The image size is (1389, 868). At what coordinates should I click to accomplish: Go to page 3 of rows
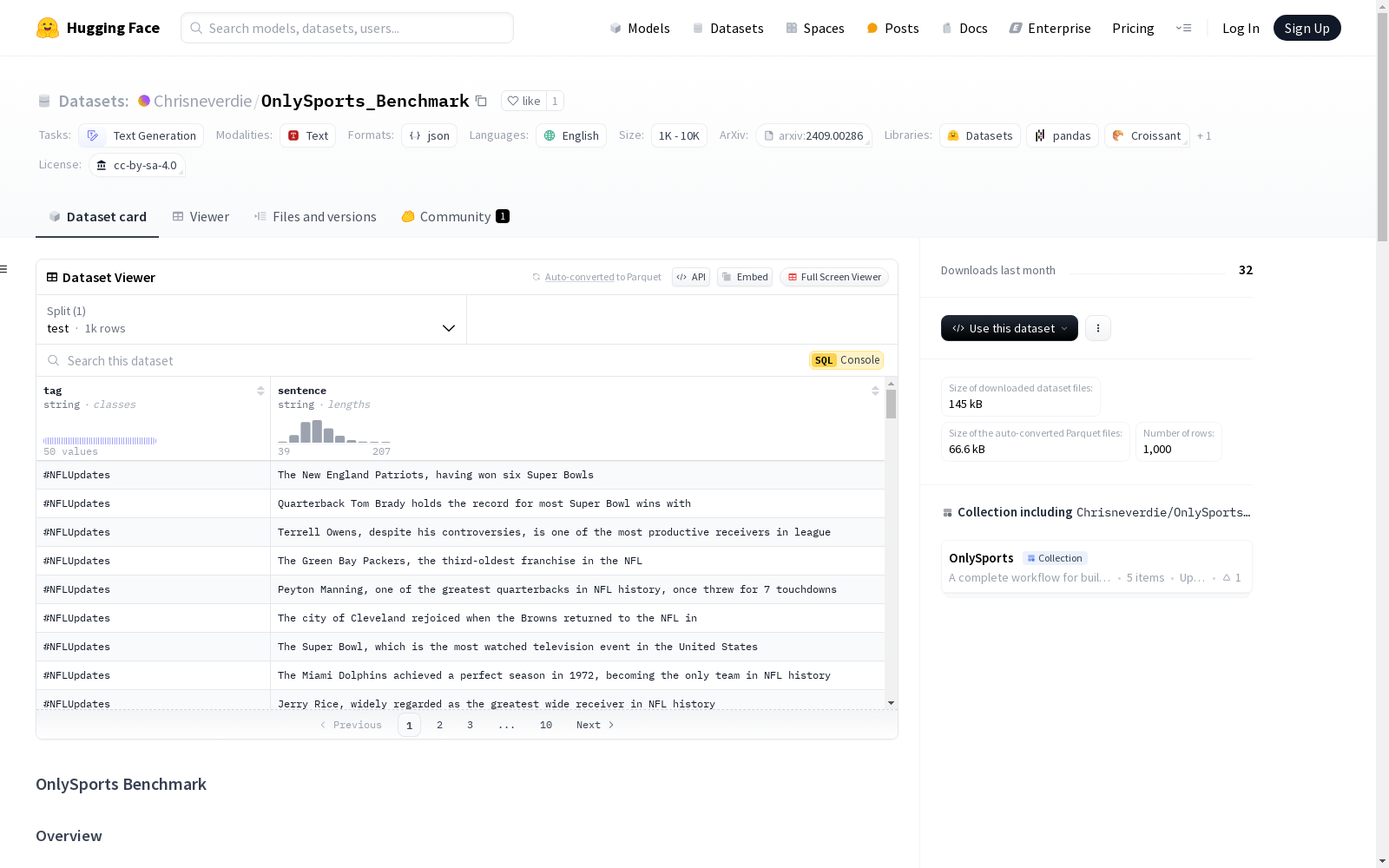click(x=470, y=725)
